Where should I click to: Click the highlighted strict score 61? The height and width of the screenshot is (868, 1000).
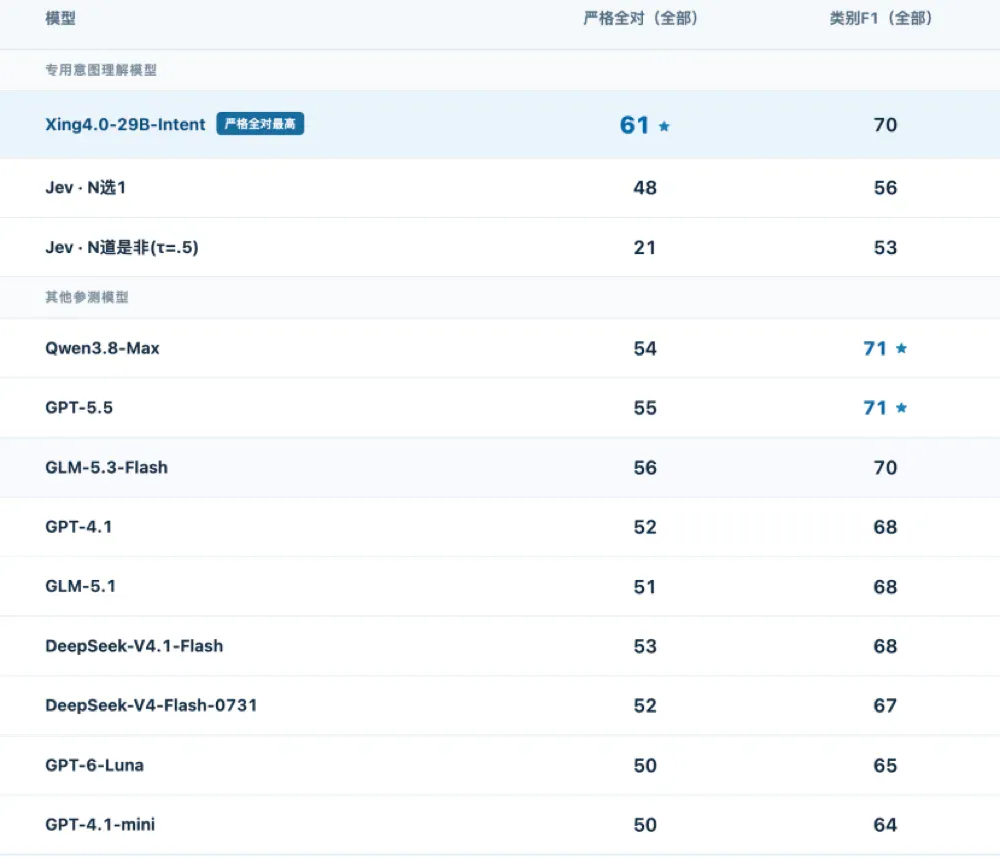(x=635, y=125)
